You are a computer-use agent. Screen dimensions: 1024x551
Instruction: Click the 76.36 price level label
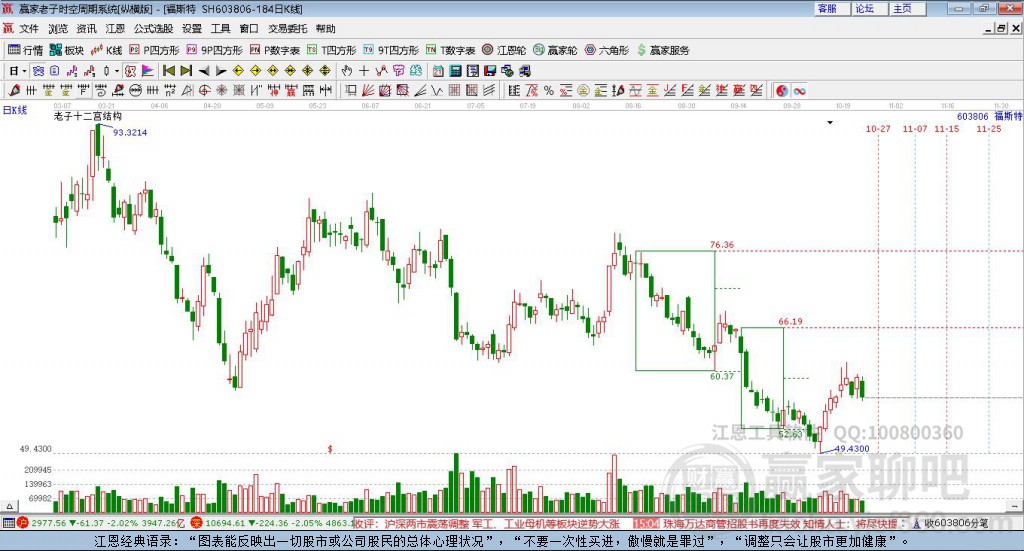[722, 245]
